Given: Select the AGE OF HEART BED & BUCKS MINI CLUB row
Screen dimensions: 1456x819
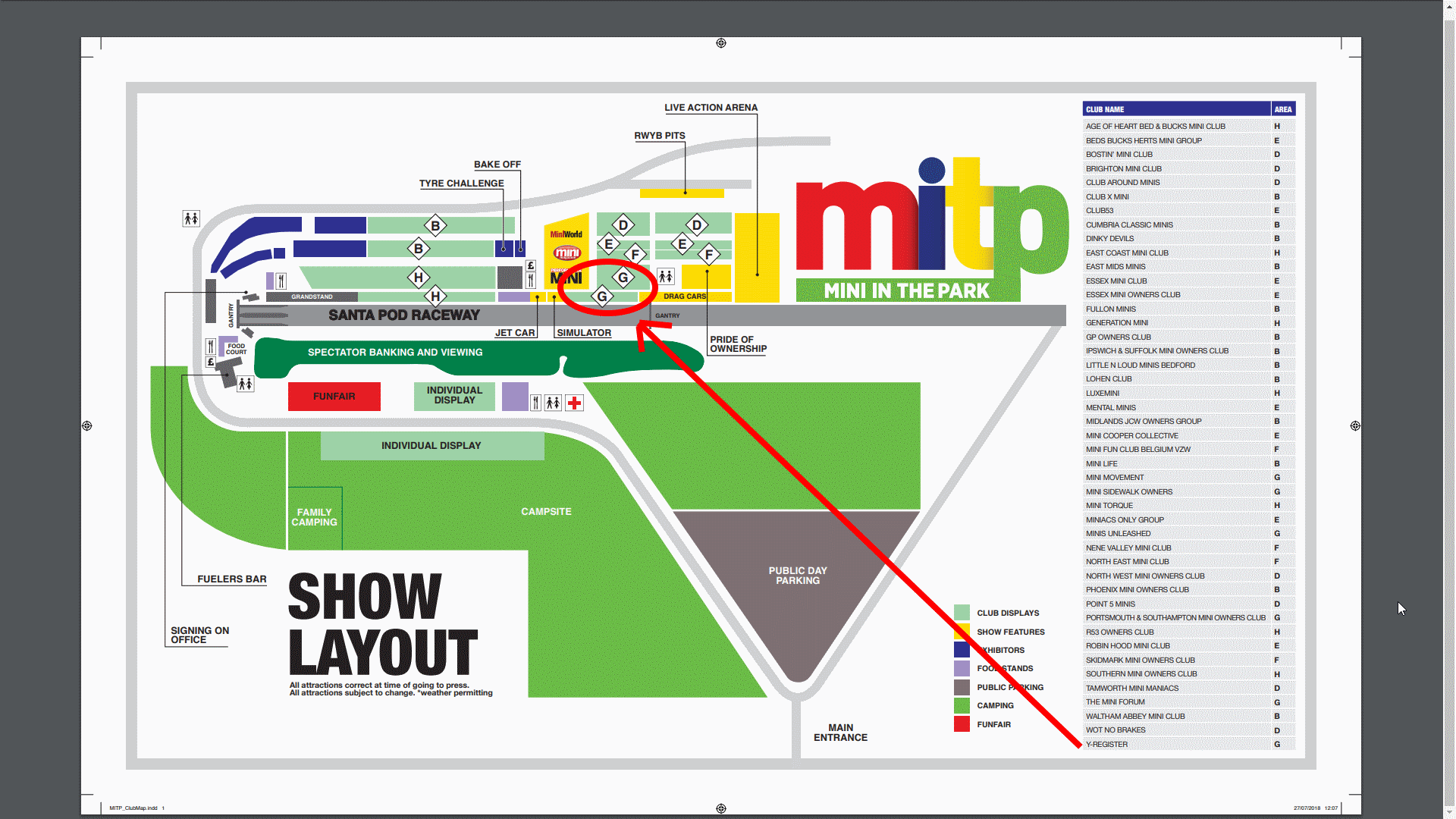Looking at the screenshot, I should click(1188, 127).
